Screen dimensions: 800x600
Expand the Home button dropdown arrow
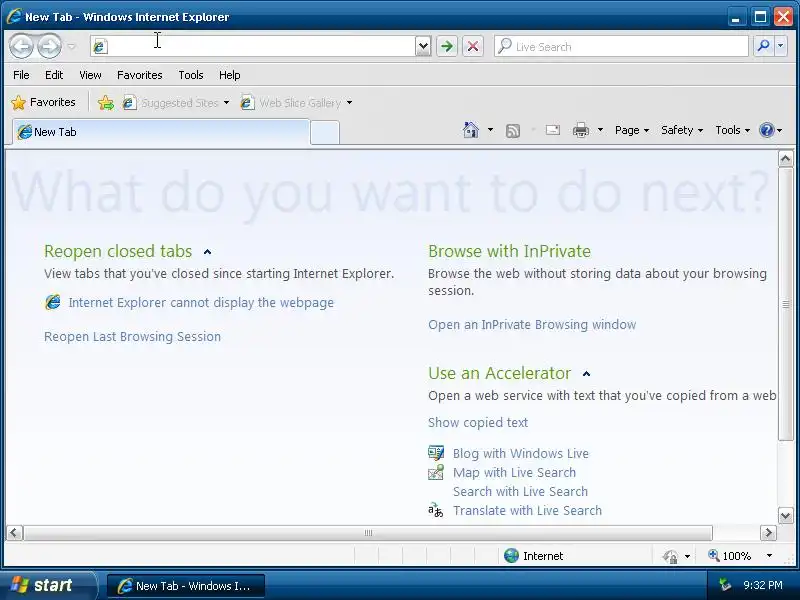point(490,130)
